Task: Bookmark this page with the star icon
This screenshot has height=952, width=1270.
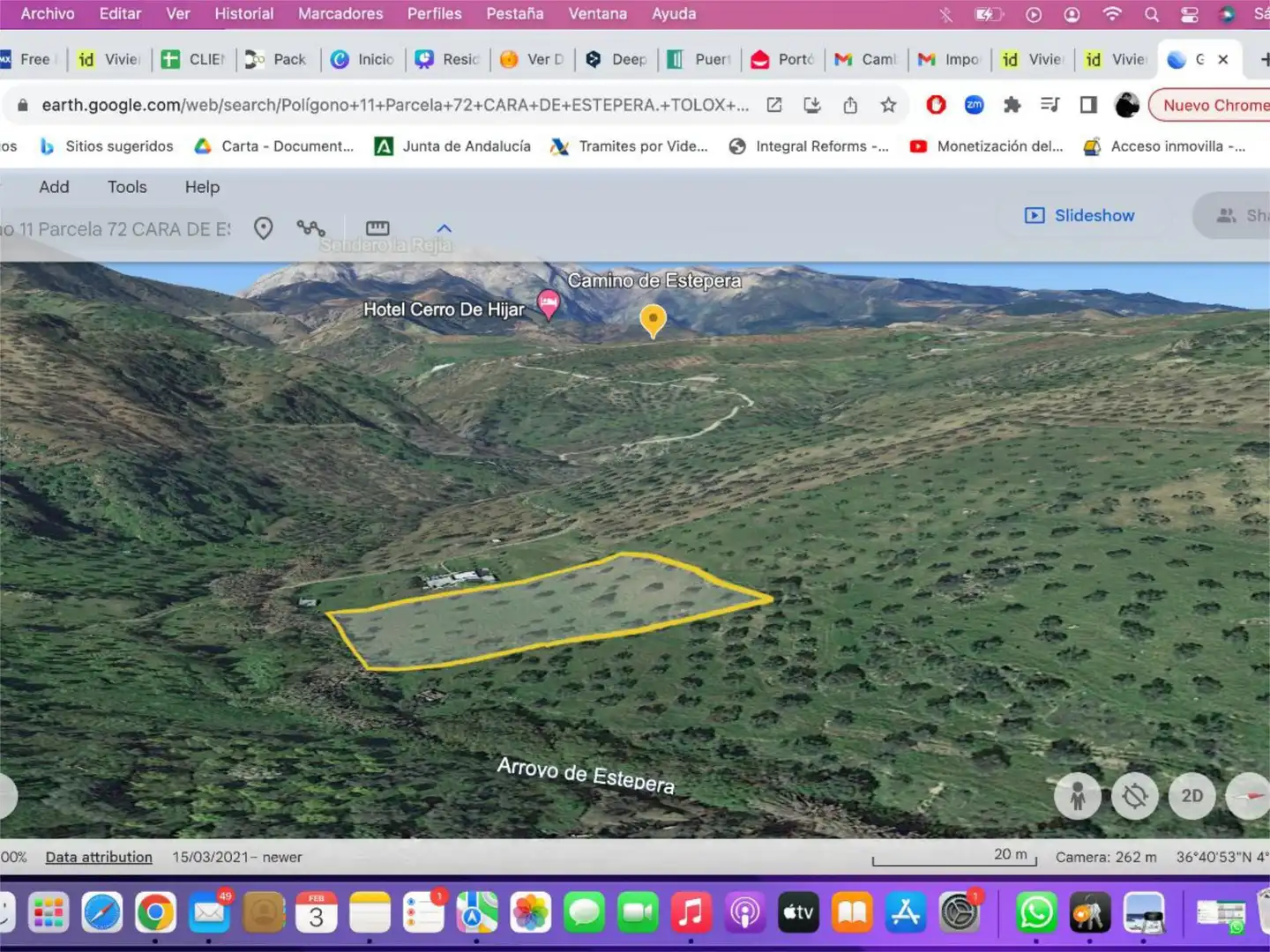Action: click(x=888, y=105)
